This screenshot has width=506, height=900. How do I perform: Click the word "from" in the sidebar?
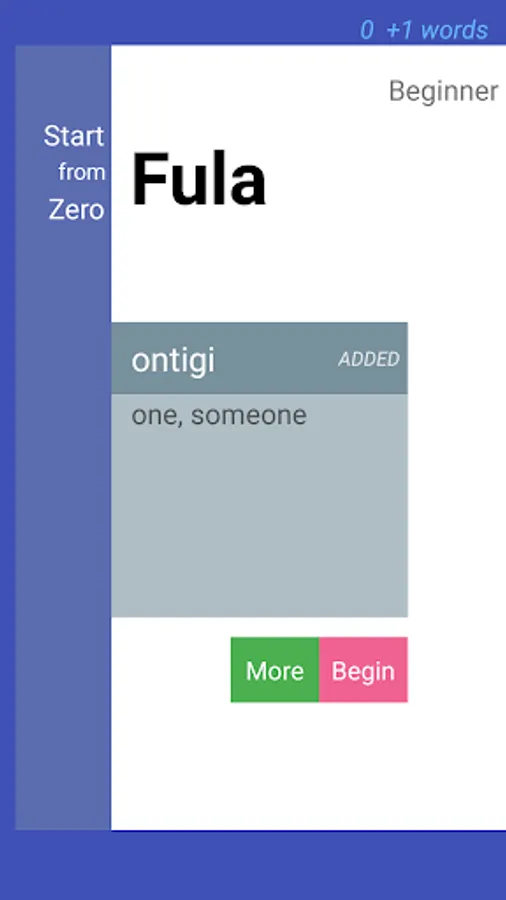[82, 172]
